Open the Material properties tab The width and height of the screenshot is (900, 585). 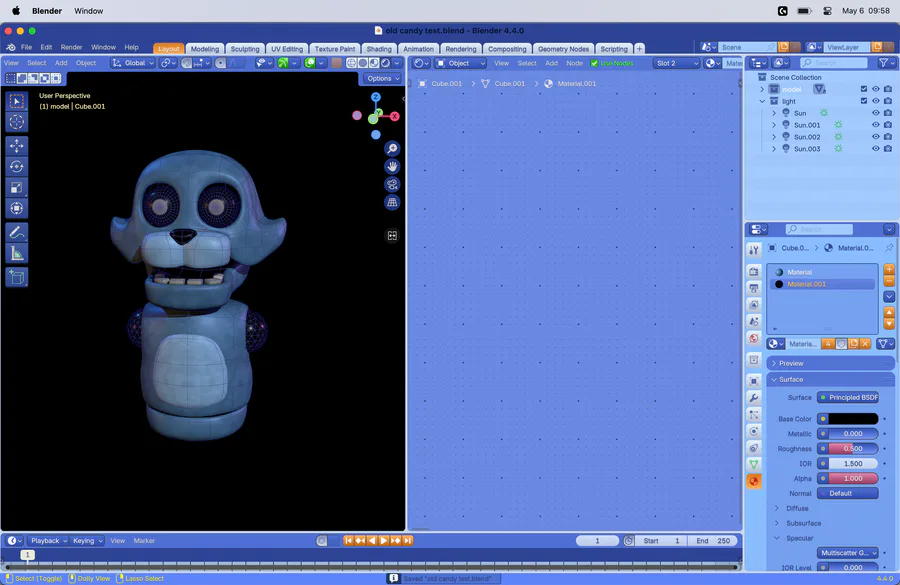754,481
